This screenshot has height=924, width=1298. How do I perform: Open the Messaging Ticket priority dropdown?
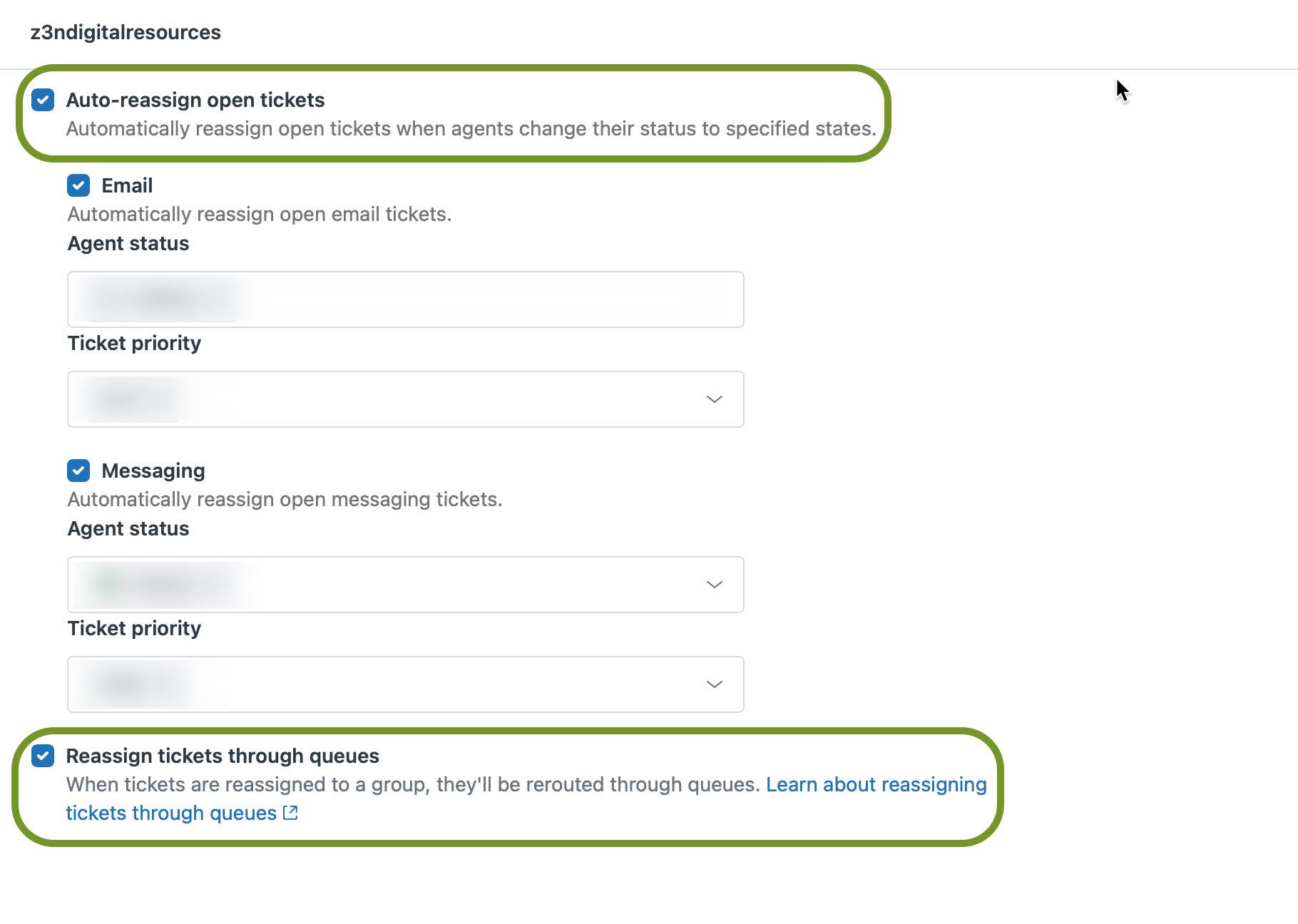coord(405,684)
